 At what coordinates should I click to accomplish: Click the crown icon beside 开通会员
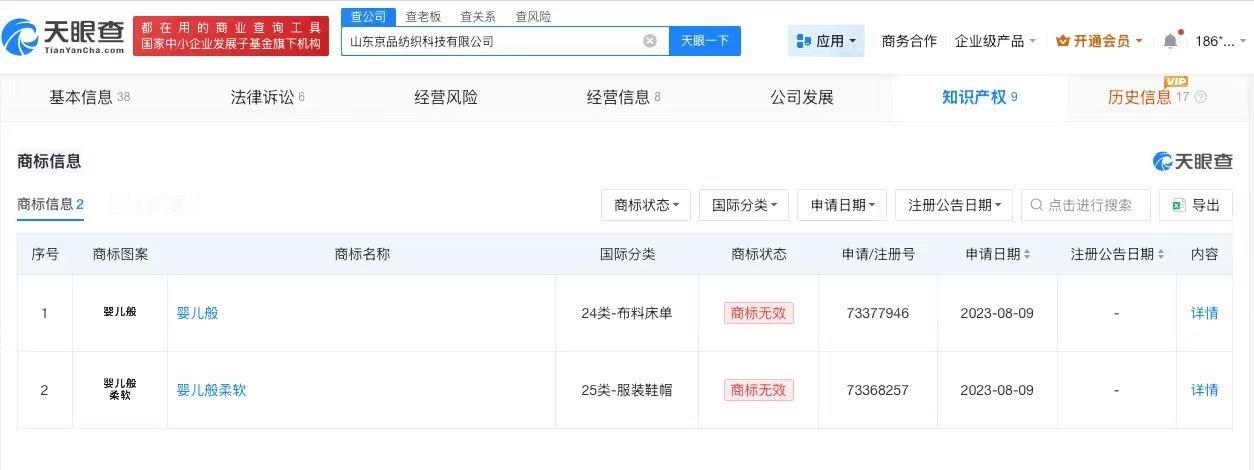pos(1063,41)
